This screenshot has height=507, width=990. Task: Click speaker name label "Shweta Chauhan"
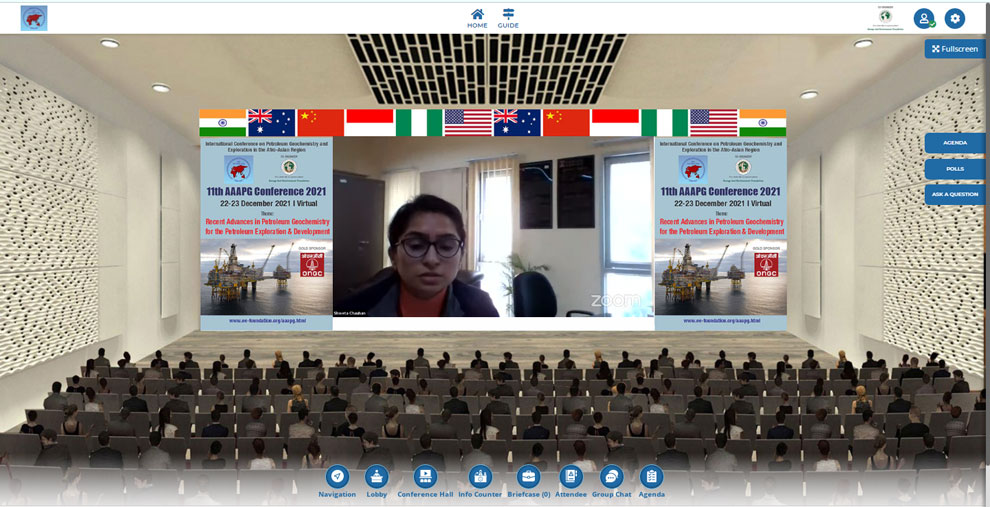pos(350,314)
